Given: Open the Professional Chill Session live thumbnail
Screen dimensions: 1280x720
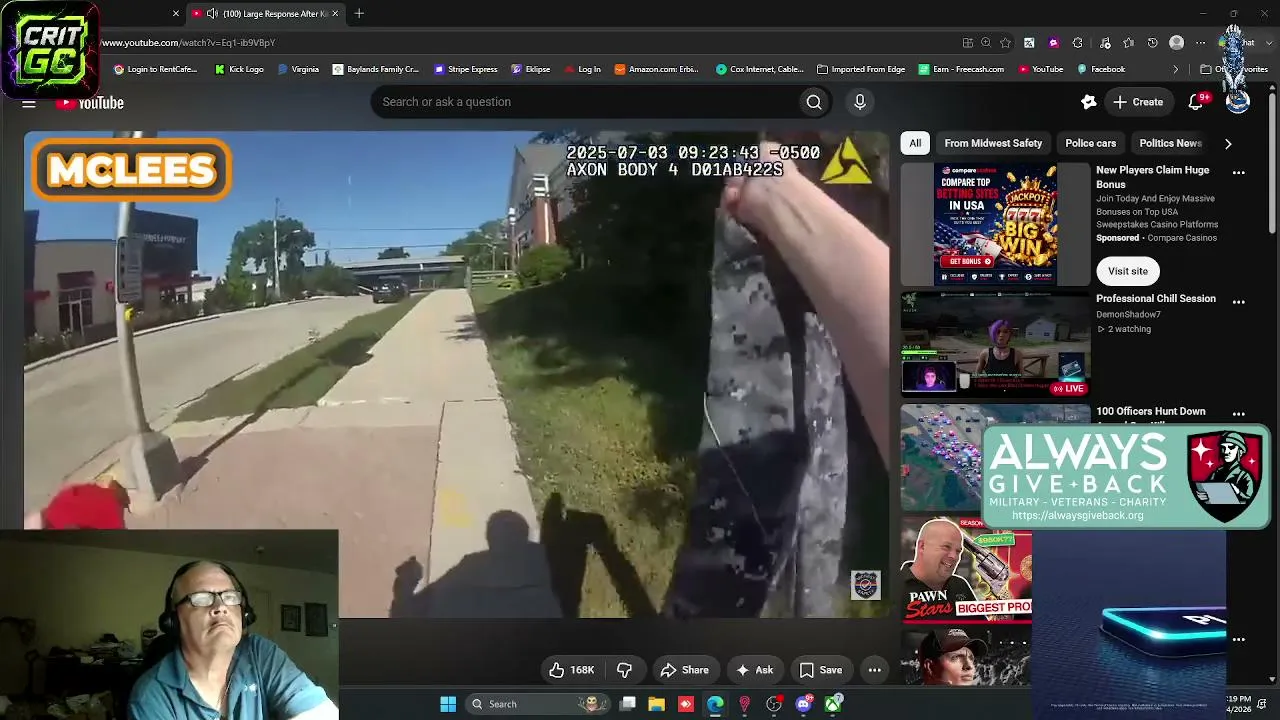Looking at the screenshot, I should (996, 345).
